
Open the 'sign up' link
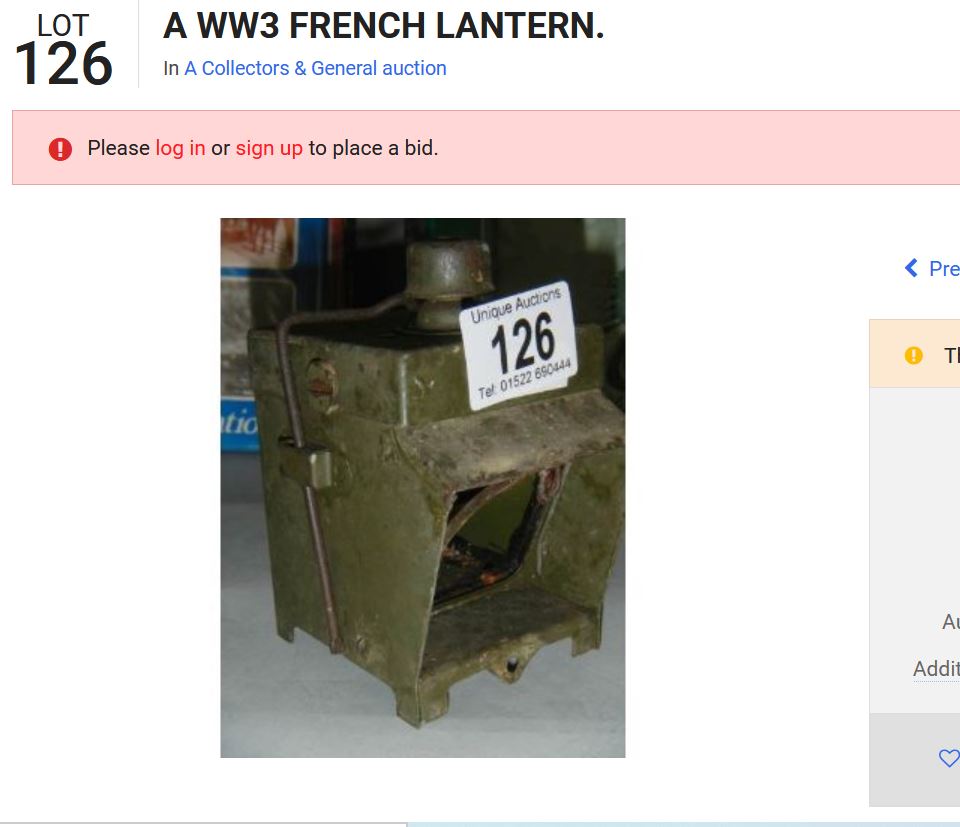coord(269,148)
